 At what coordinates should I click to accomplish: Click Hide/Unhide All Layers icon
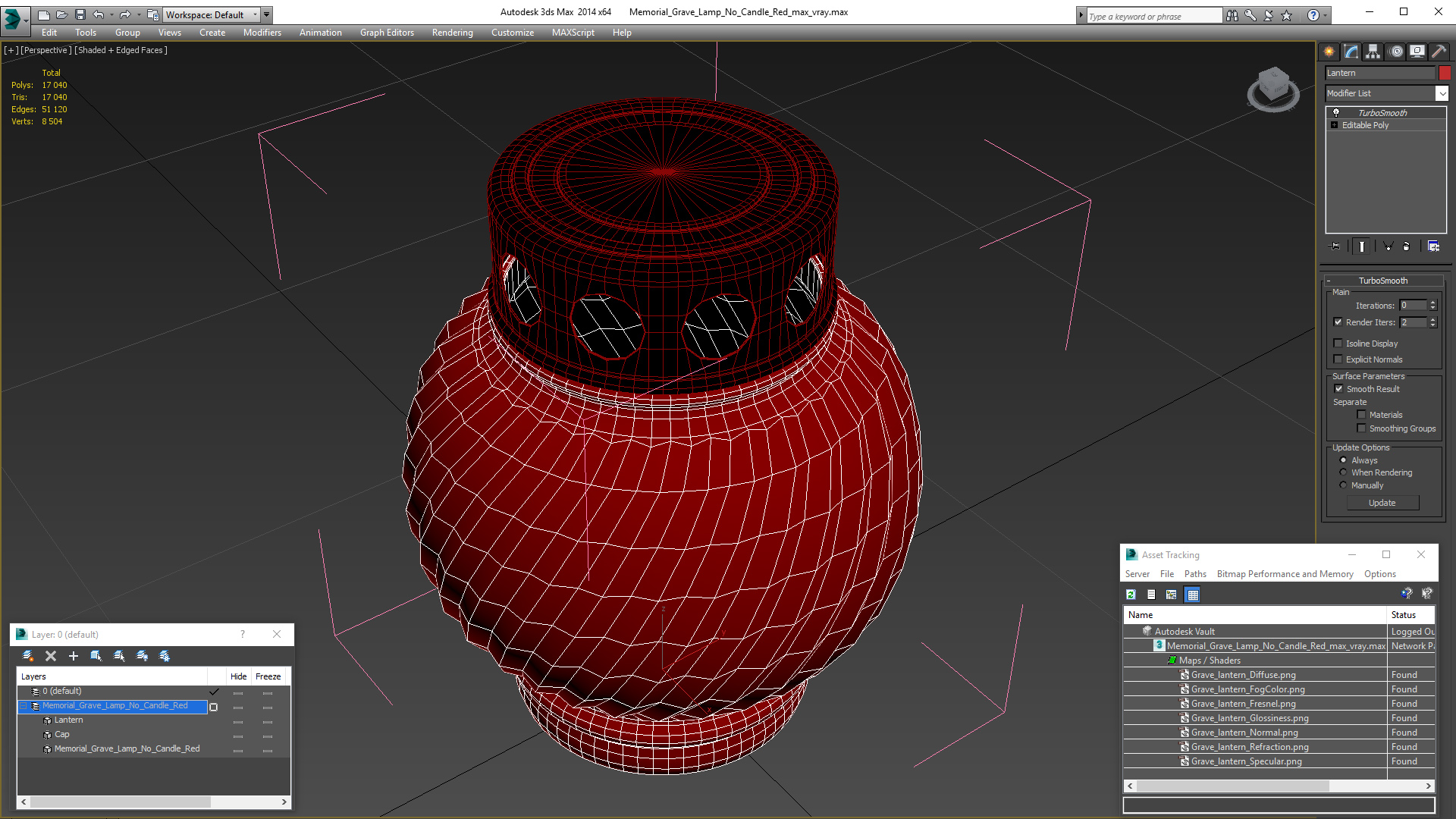click(142, 656)
